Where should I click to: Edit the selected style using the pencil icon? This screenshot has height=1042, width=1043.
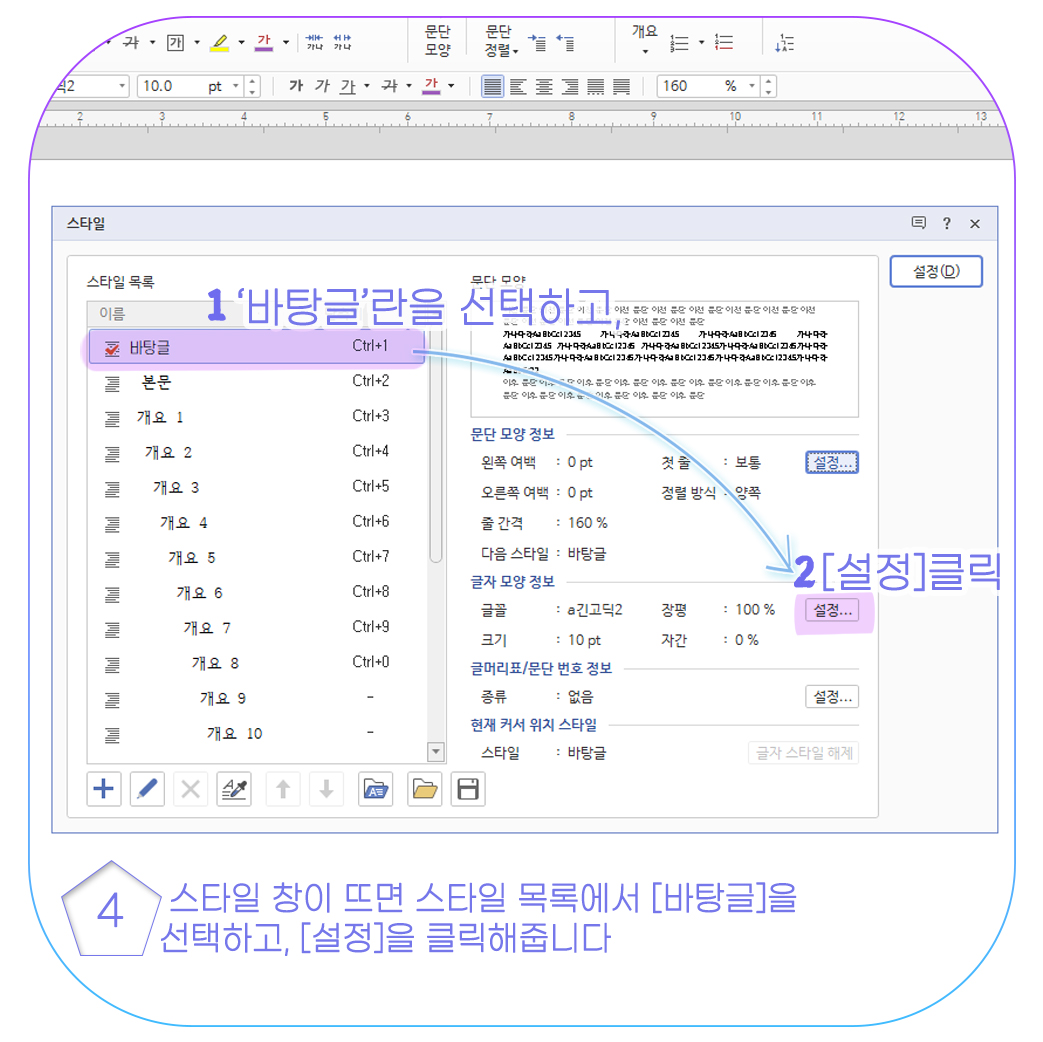click(145, 789)
